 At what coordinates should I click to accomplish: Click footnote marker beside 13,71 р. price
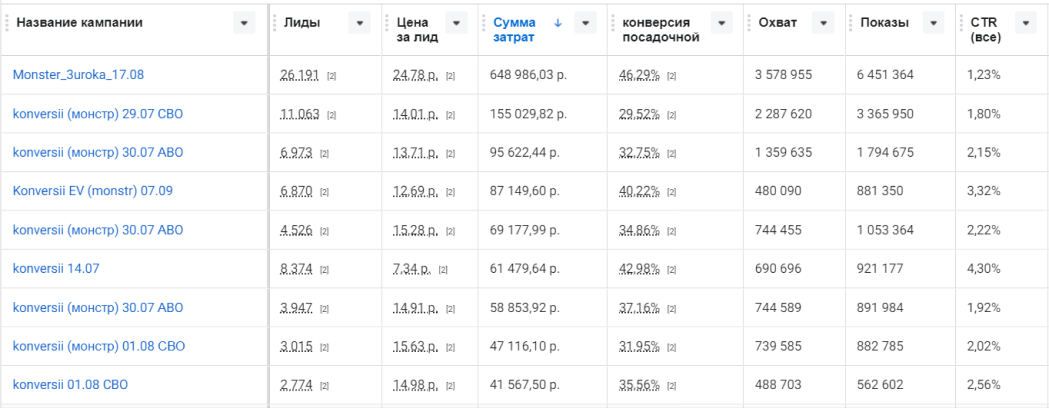coord(450,153)
